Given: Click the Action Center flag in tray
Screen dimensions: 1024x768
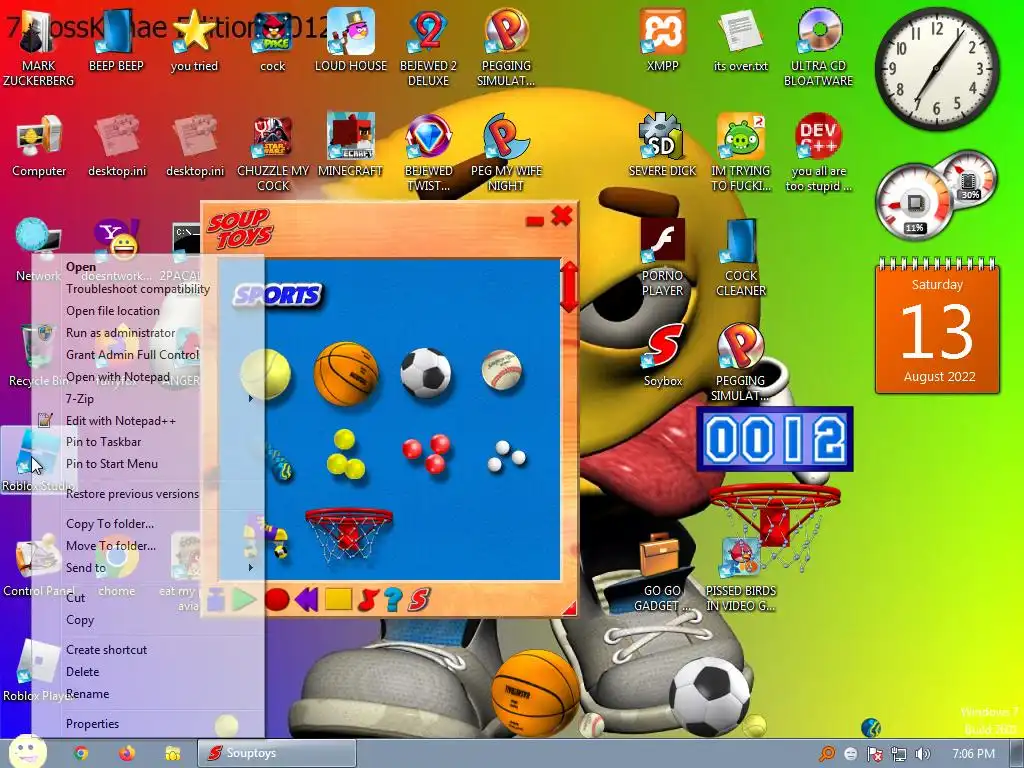Looking at the screenshot, I should coord(874,754).
